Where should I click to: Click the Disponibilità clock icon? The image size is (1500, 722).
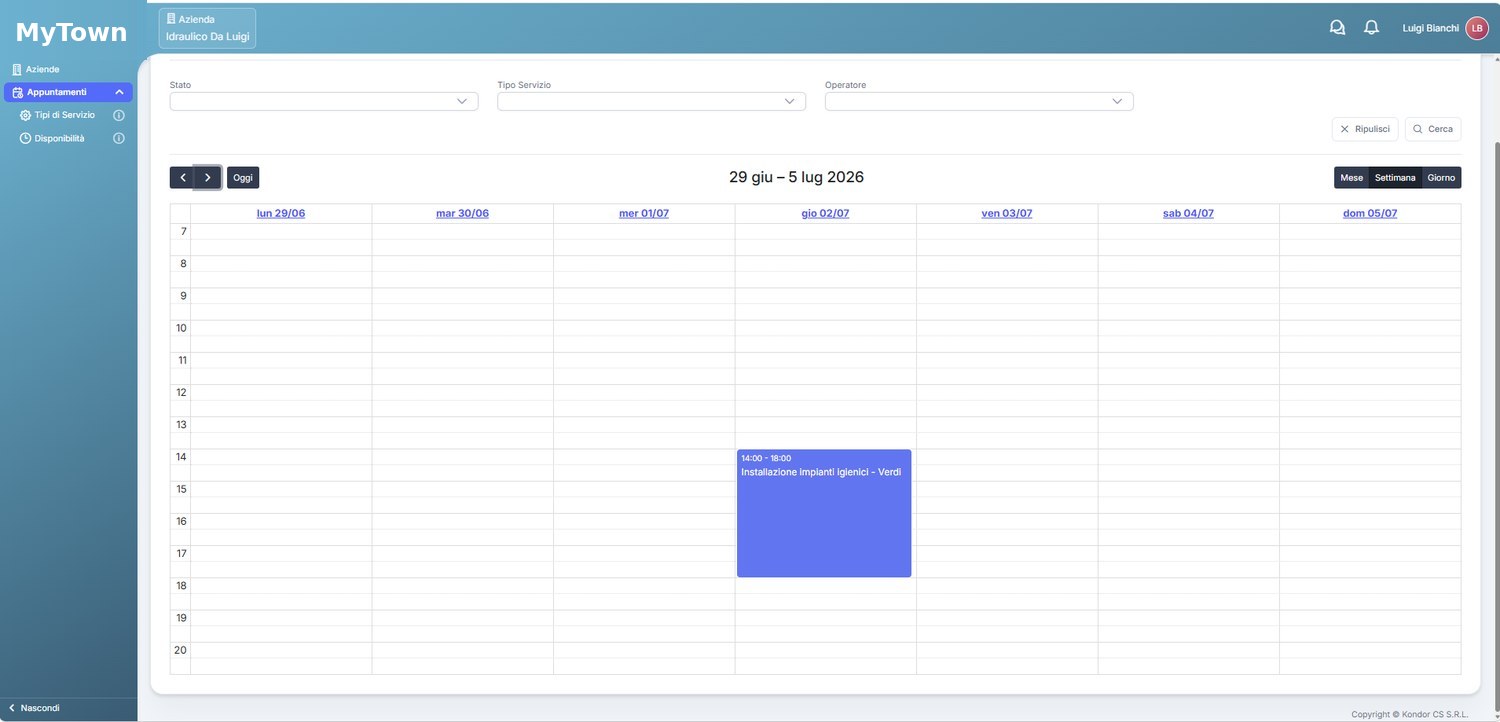tap(26, 139)
